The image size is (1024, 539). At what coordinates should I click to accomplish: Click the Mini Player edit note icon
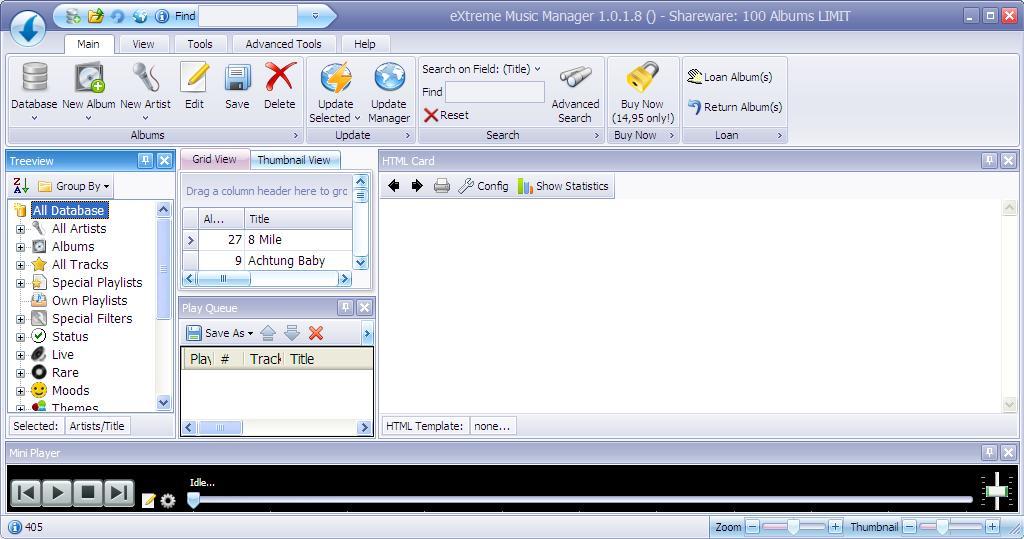149,500
